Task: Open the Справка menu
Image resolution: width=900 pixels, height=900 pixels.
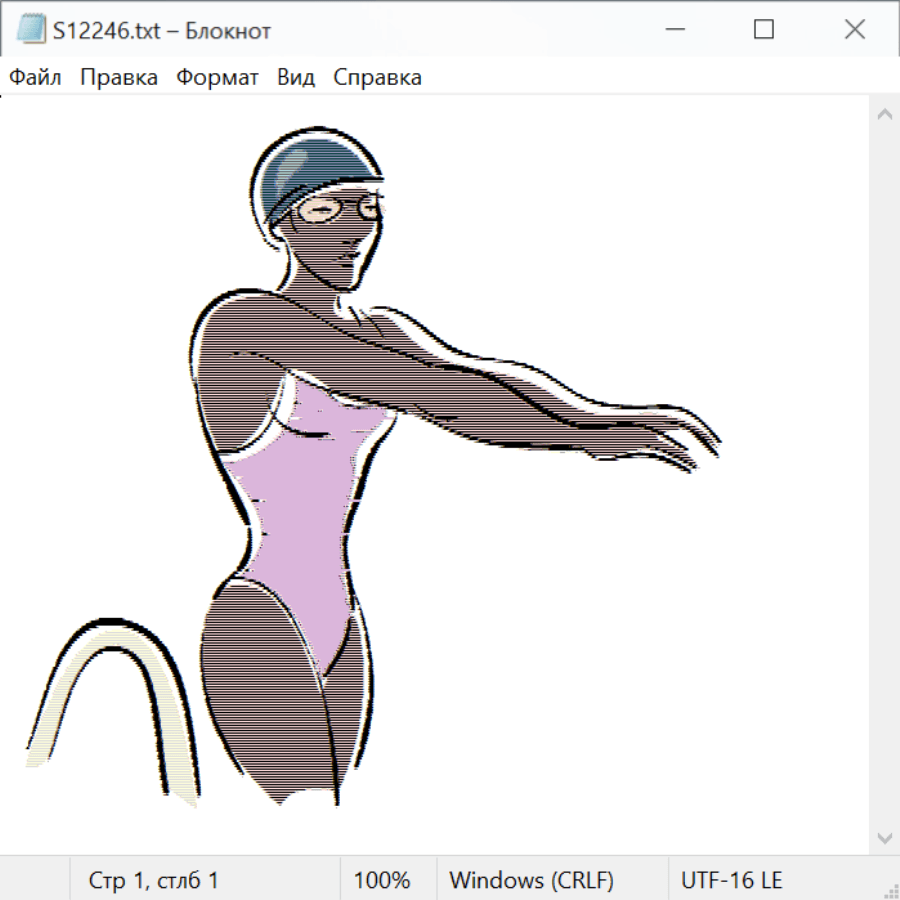Action: tap(377, 78)
